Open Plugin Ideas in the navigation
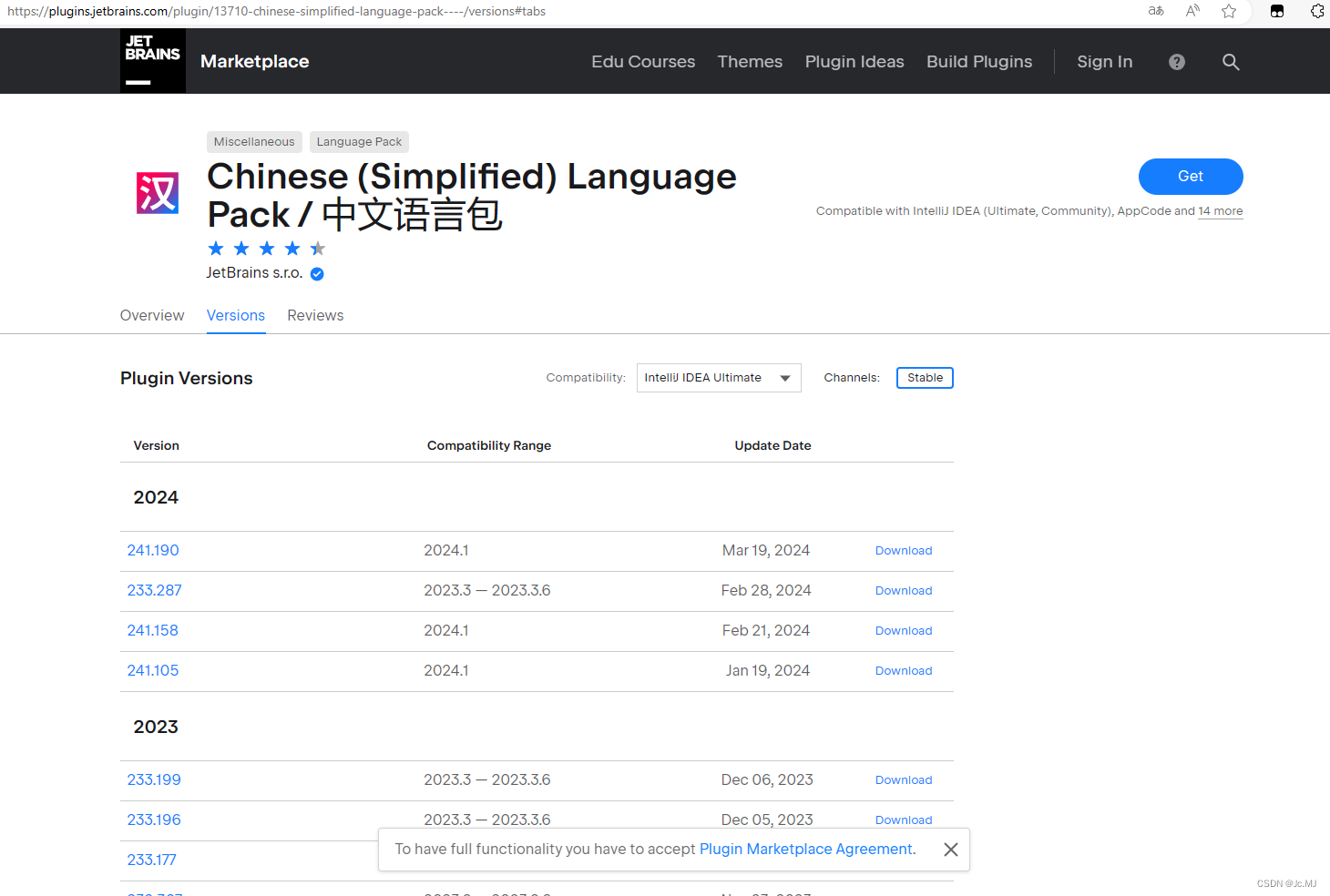Screen dimensions: 1330x896 (854, 62)
